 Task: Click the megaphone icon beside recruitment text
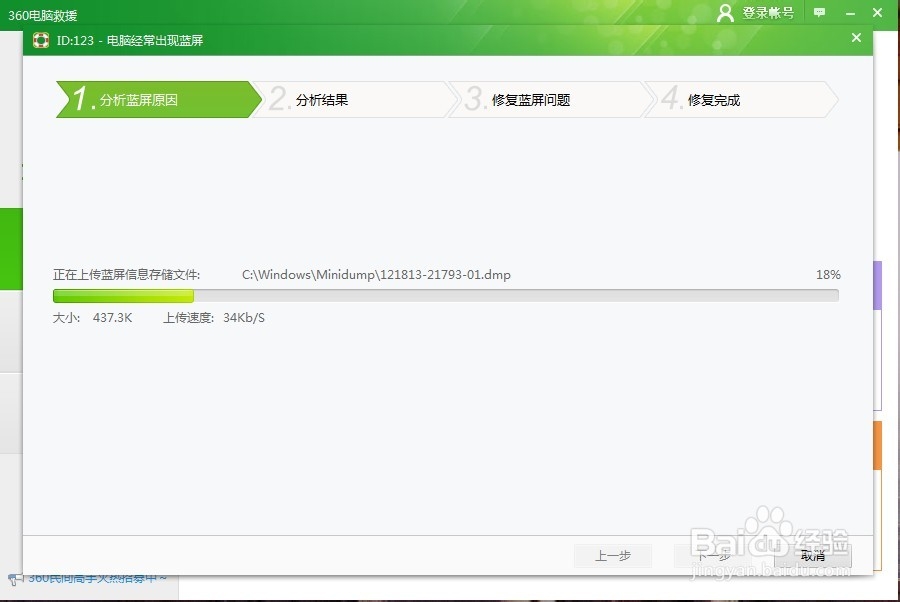click(x=14, y=577)
